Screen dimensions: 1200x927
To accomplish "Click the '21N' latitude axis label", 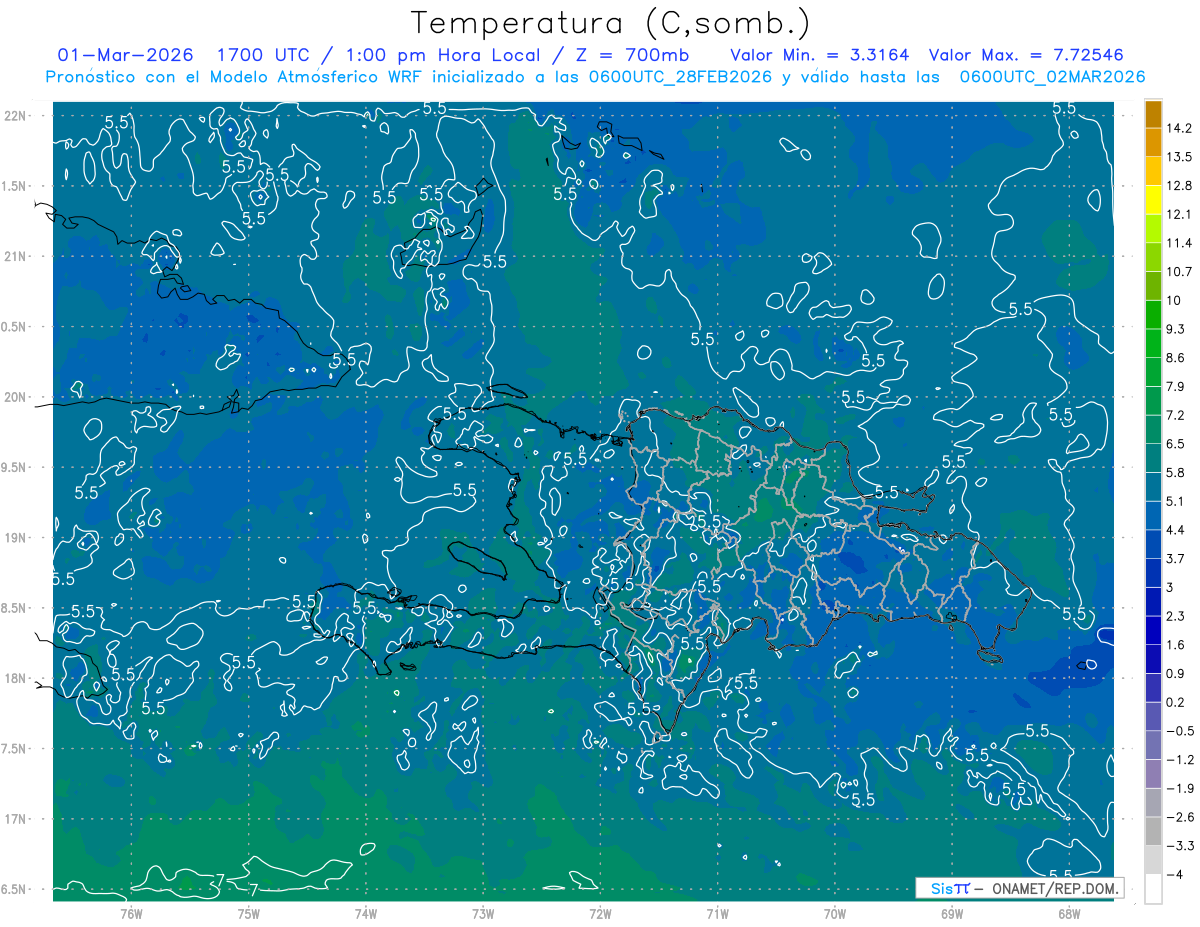I will click(14, 256).
